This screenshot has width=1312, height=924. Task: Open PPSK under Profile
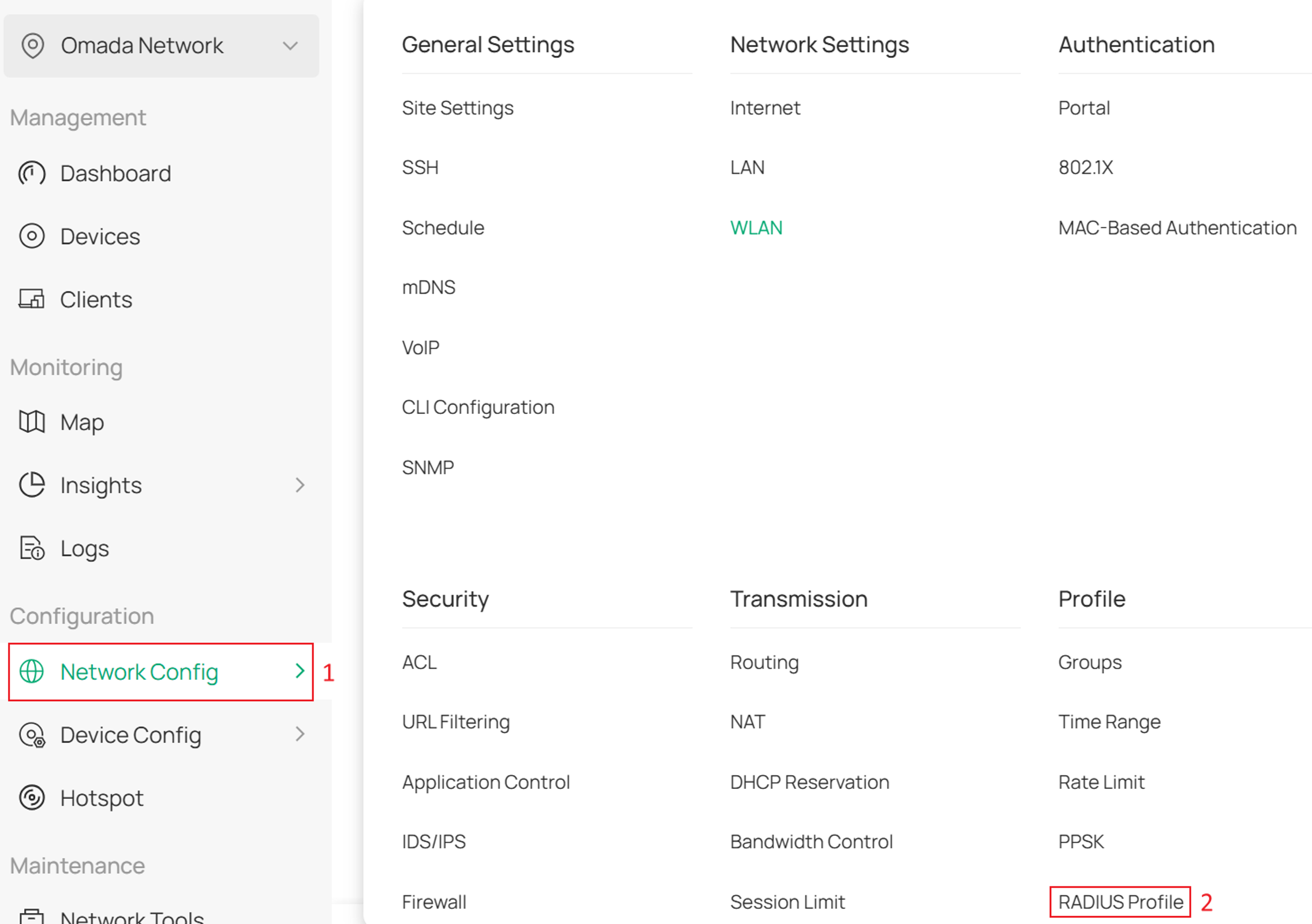point(1081,841)
